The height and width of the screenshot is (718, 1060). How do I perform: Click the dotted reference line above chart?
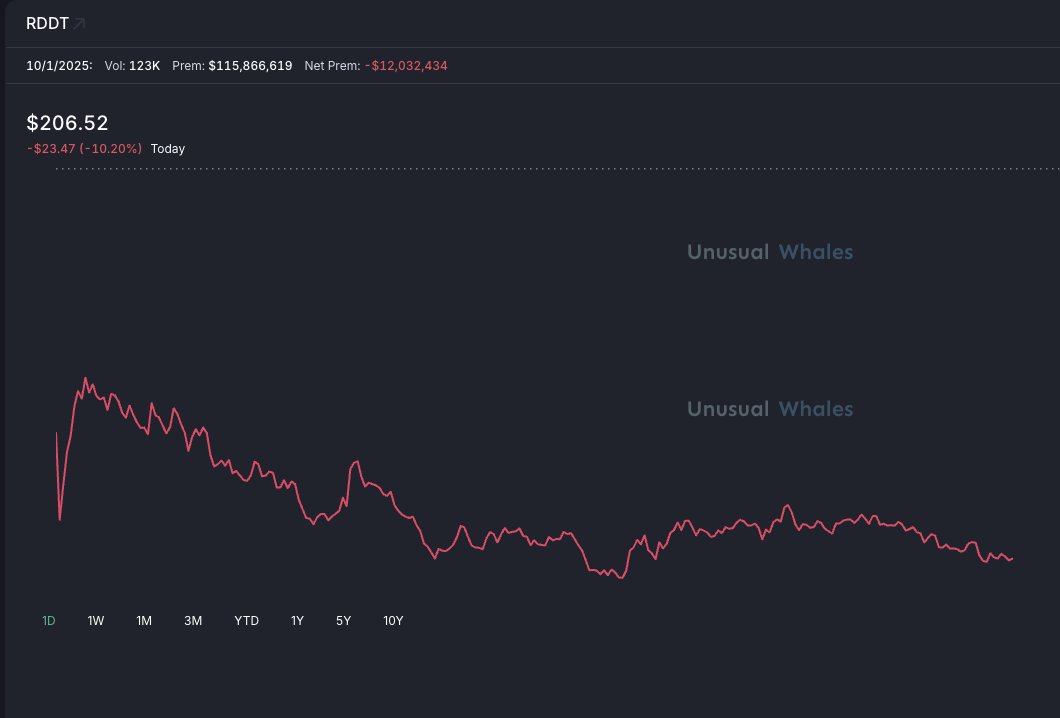point(550,169)
